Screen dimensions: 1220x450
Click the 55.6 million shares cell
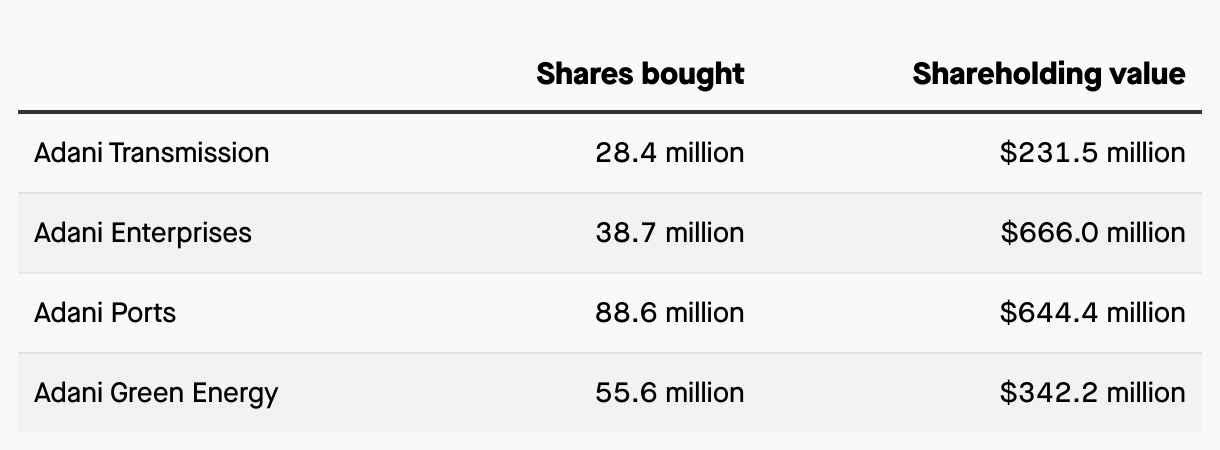click(x=669, y=393)
